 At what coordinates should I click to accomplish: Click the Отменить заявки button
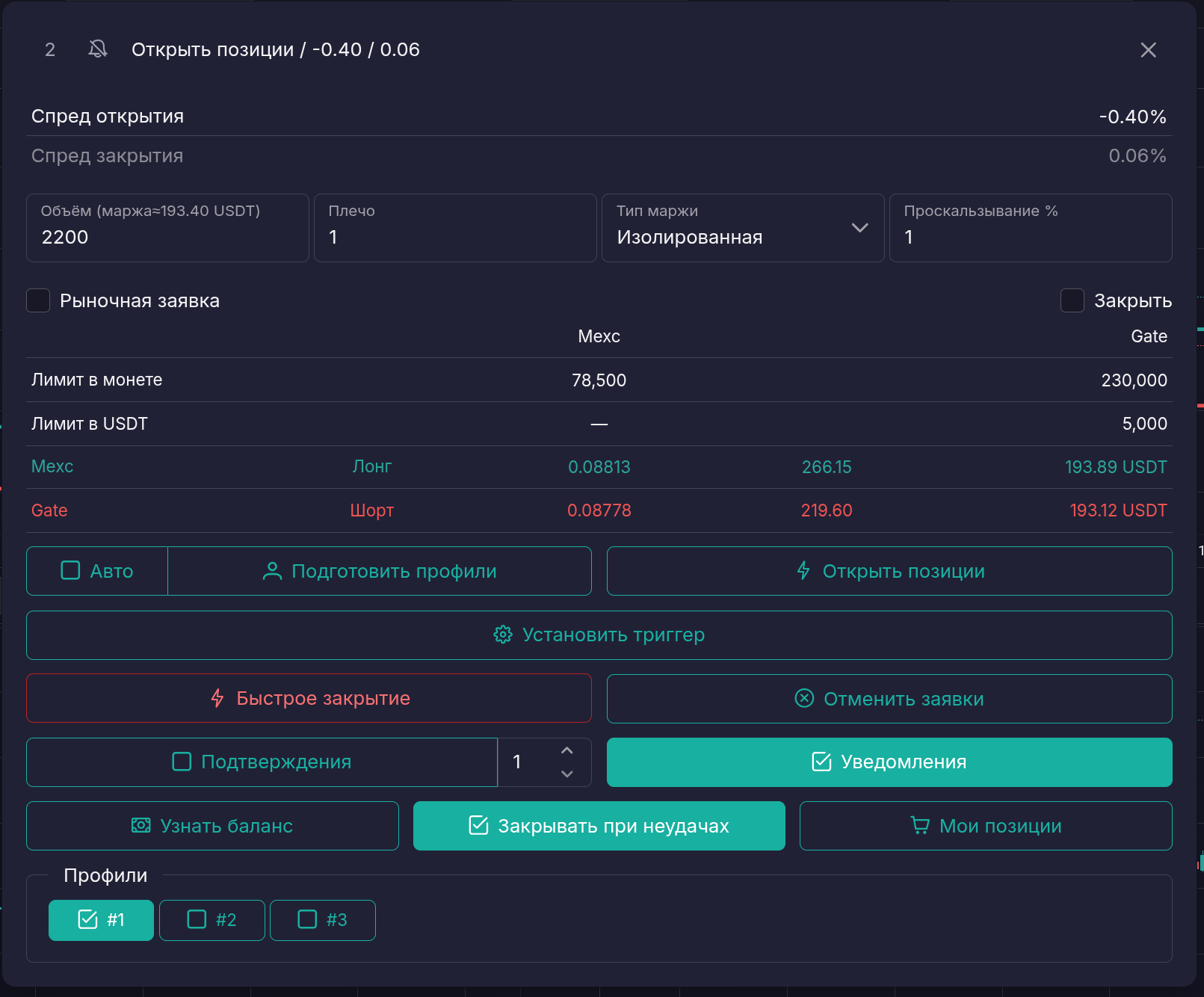889,698
